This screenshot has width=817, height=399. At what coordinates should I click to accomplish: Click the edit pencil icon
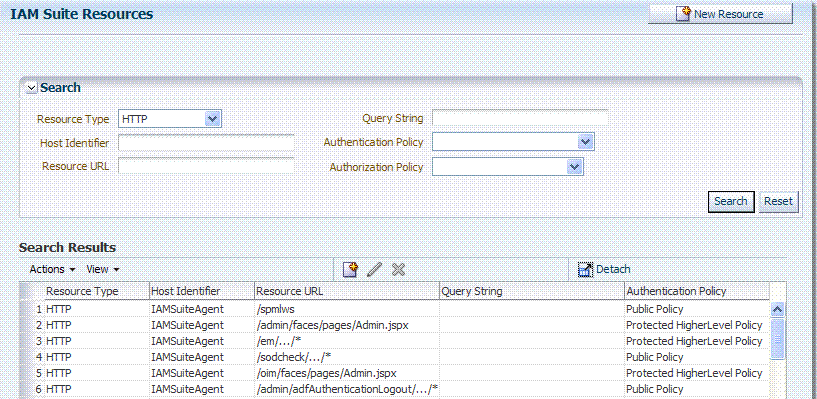pos(375,269)
